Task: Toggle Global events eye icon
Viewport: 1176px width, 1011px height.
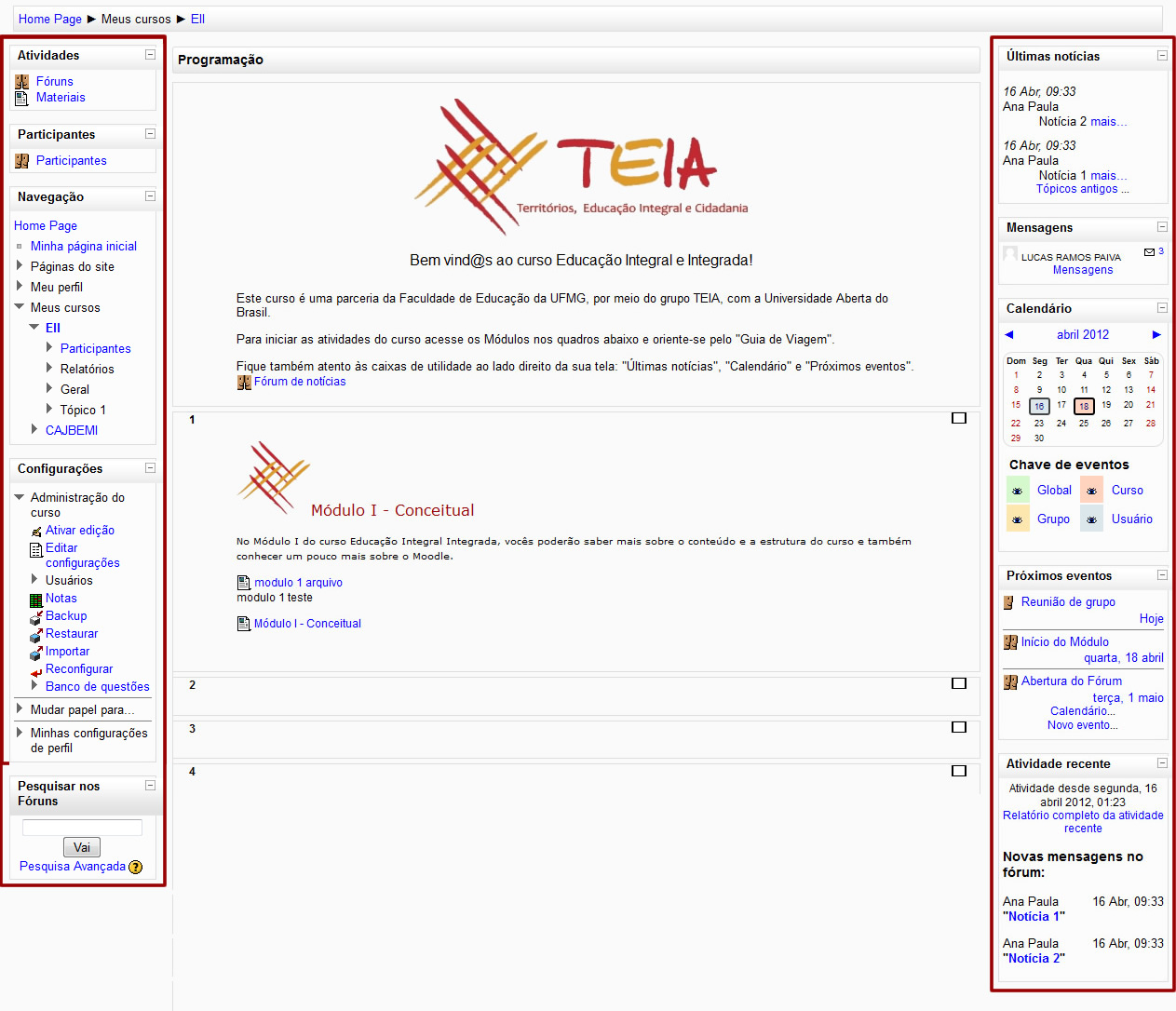Action: click(1018, 490)
